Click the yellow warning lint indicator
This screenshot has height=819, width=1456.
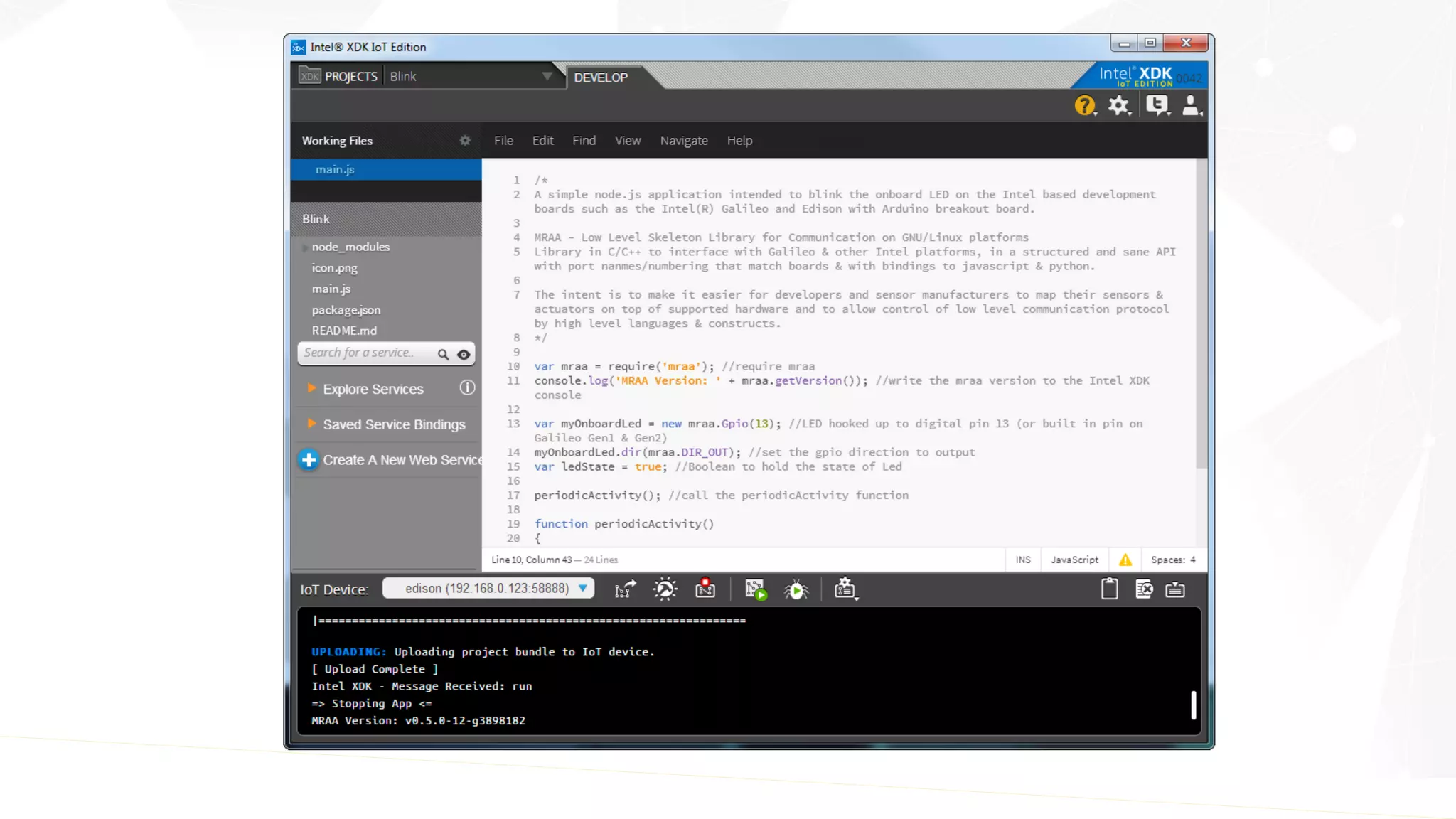[1125, 560]
